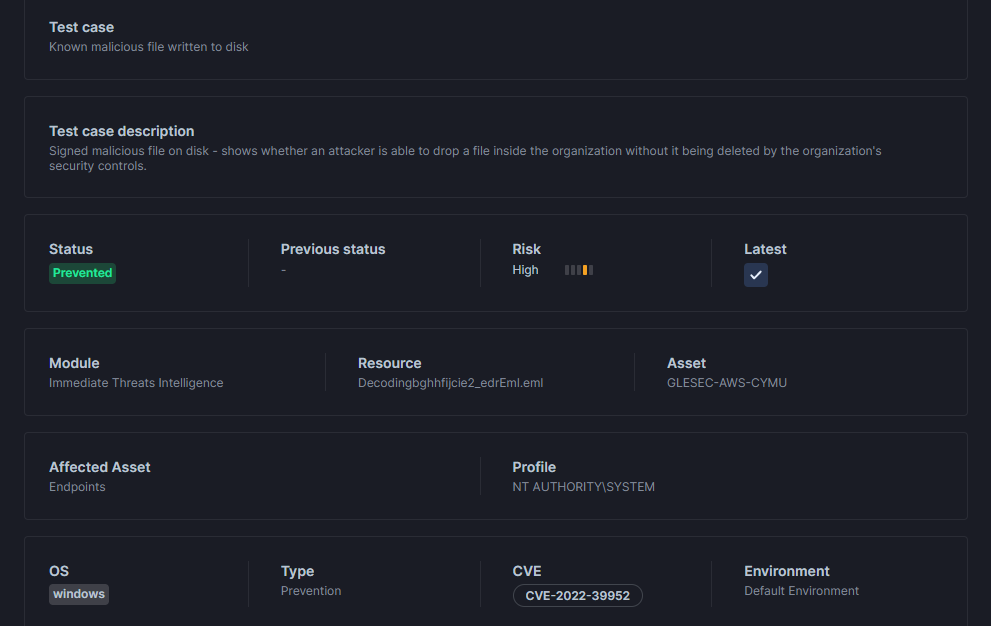Click the Resource field heading

(x=389, y=363)
